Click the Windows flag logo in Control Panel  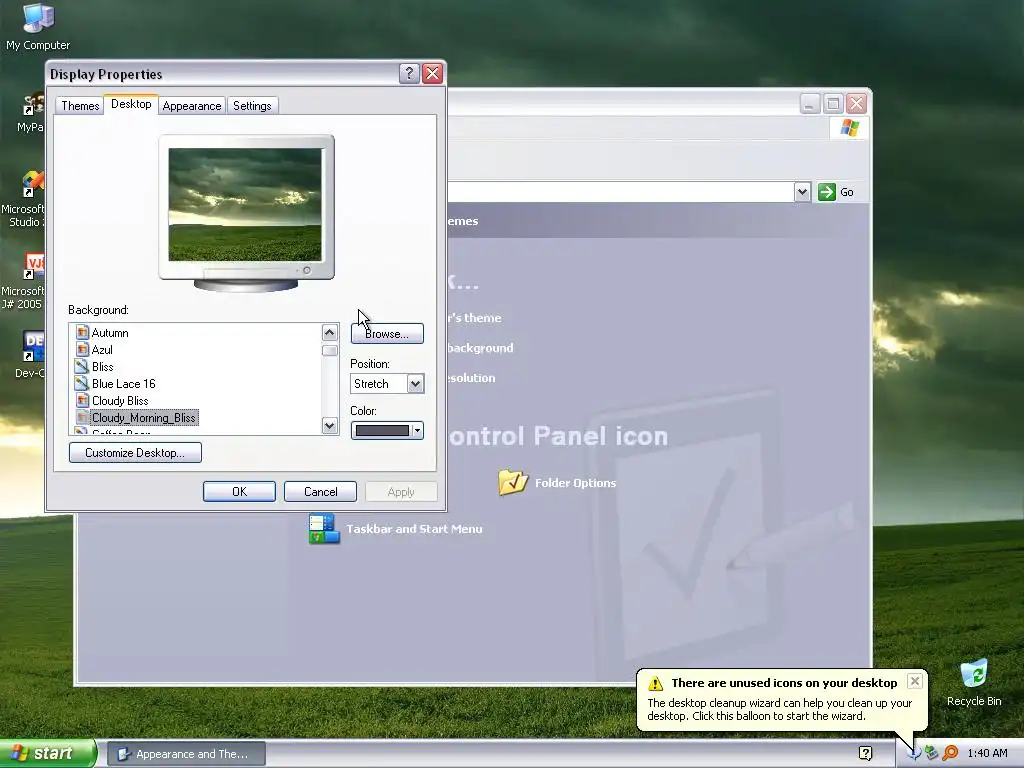click(x=849, y=127)
